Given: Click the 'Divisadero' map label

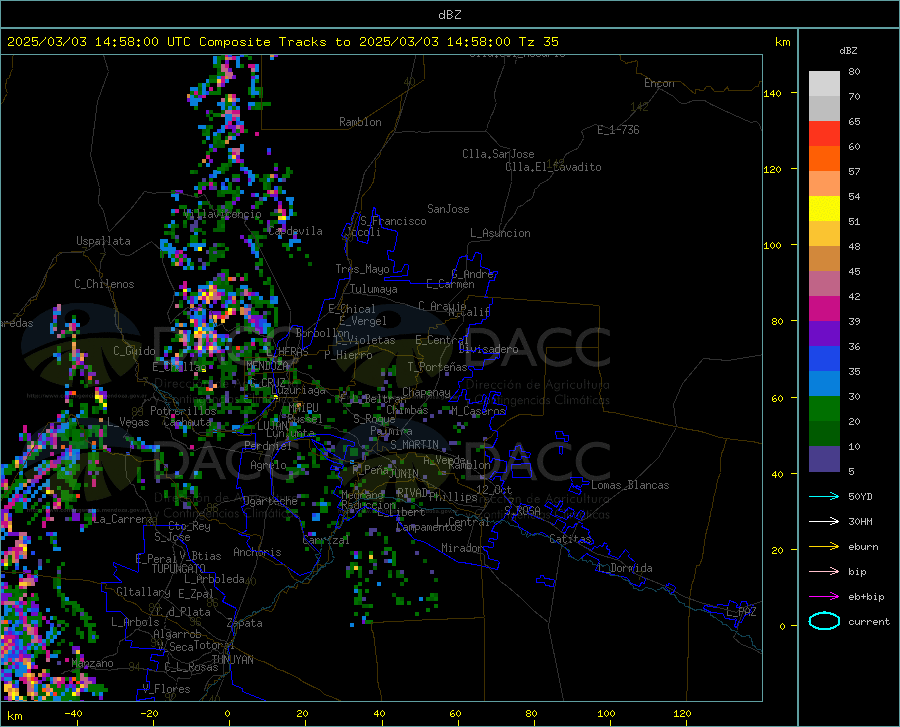Looking at the screenshot, I should [x=488, y=349].
